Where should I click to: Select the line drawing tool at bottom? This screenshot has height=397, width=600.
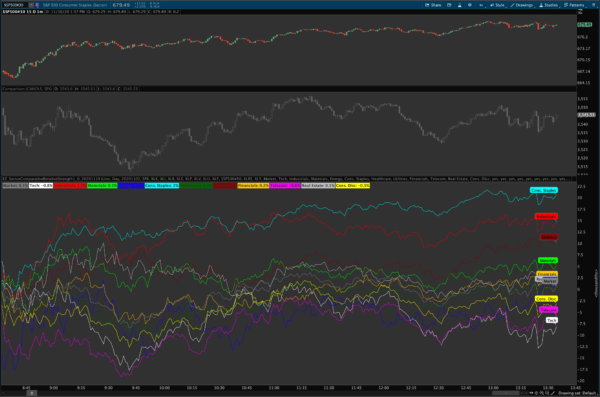(553, 393)
